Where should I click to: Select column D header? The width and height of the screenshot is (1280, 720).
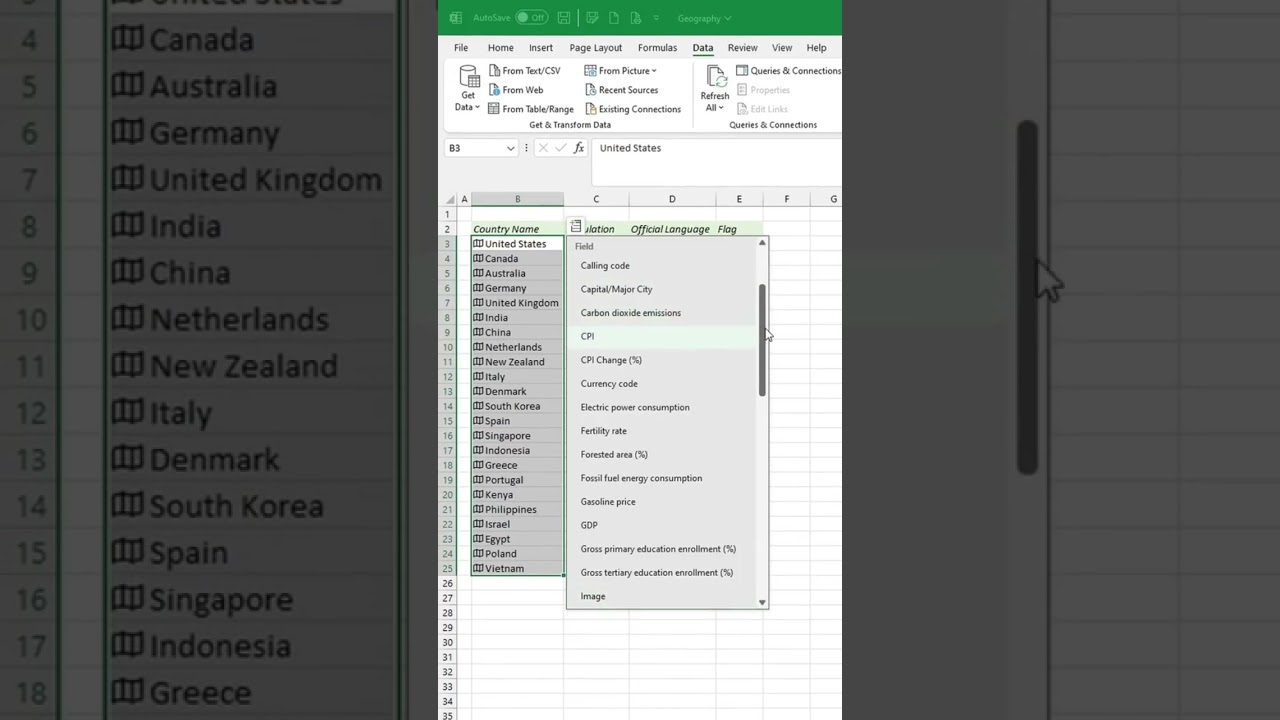tap(672, 199)
